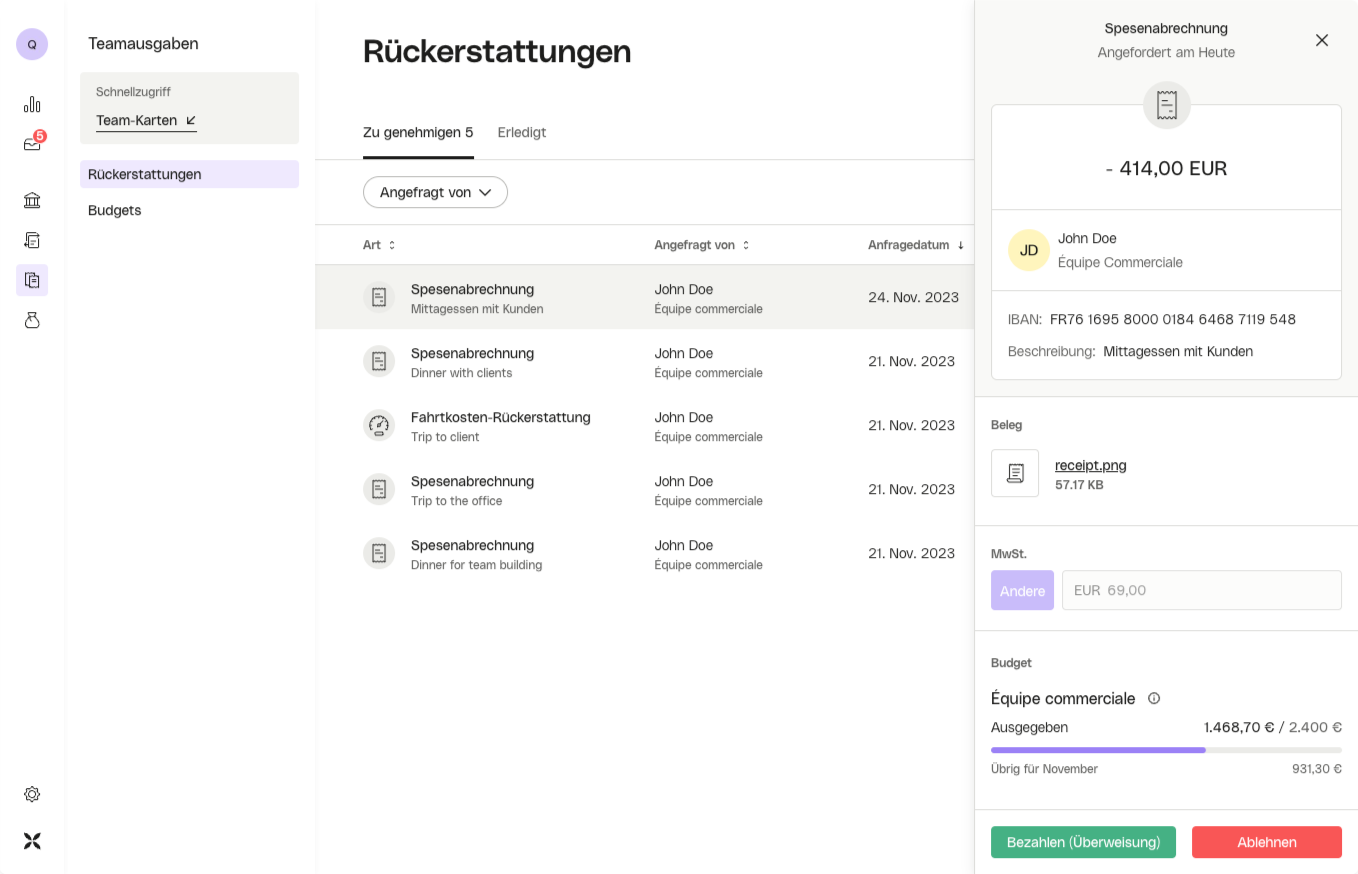1358x874 pixels.
Task: Sort the table by Art column
Action: click(379, 245)
